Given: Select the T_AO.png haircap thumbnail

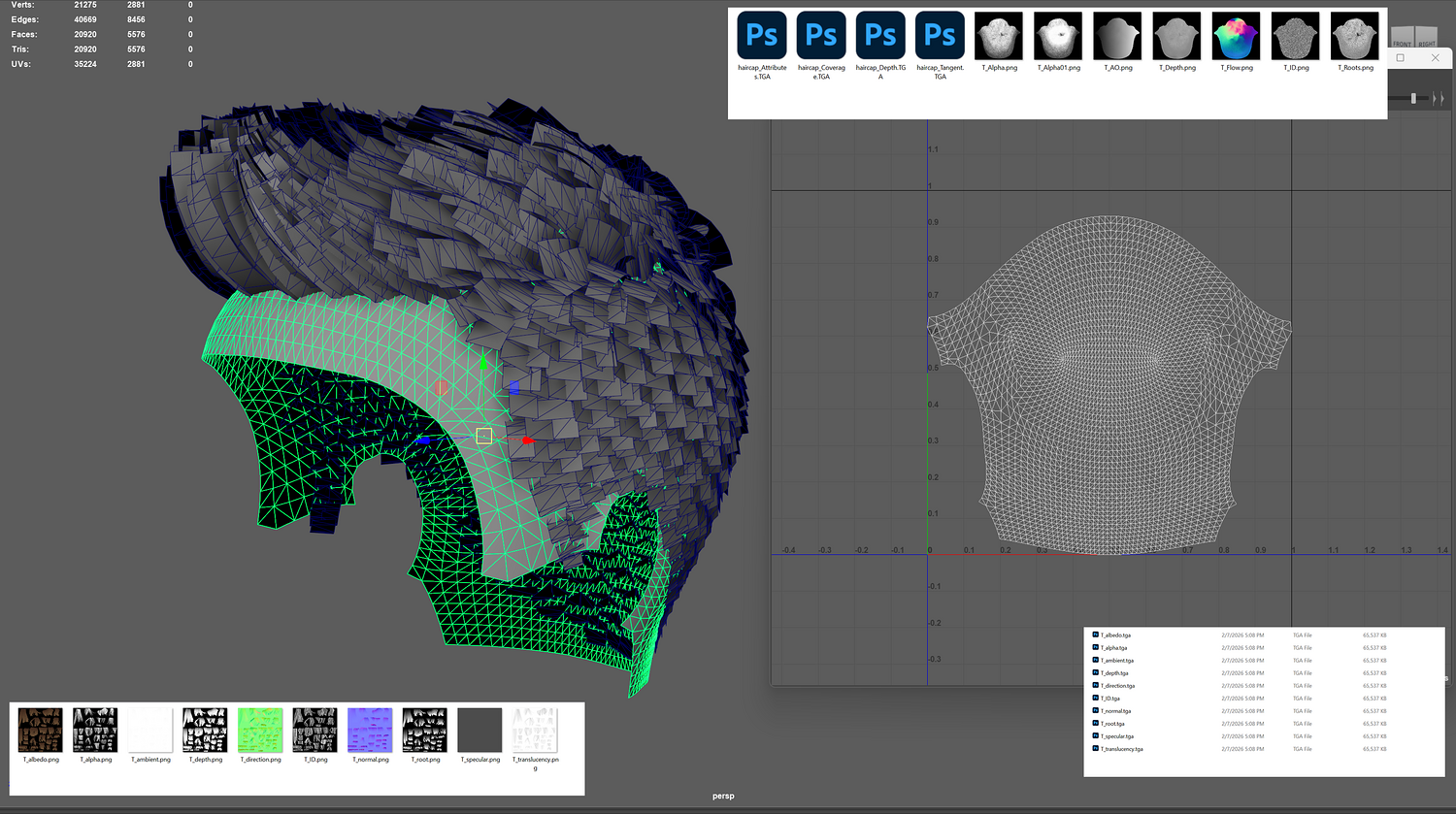Looking at the screenshot, I should click(1117, 36).
